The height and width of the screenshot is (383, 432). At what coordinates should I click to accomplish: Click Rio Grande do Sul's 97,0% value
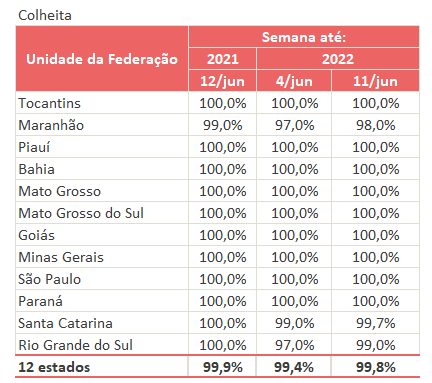point(294,345)
